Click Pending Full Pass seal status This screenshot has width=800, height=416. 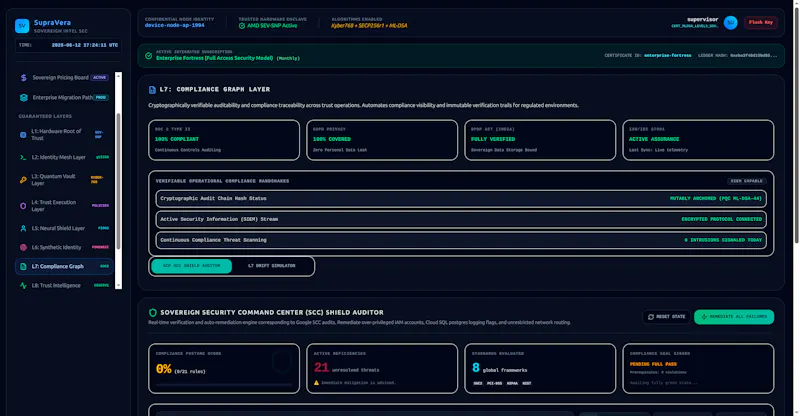[x=653, y=364]
